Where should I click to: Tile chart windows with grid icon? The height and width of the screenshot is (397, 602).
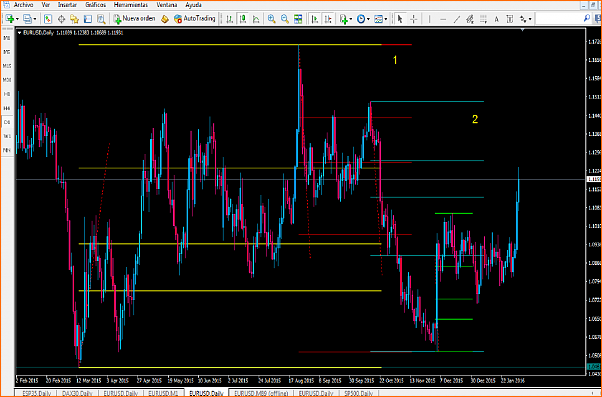point(298,19)
